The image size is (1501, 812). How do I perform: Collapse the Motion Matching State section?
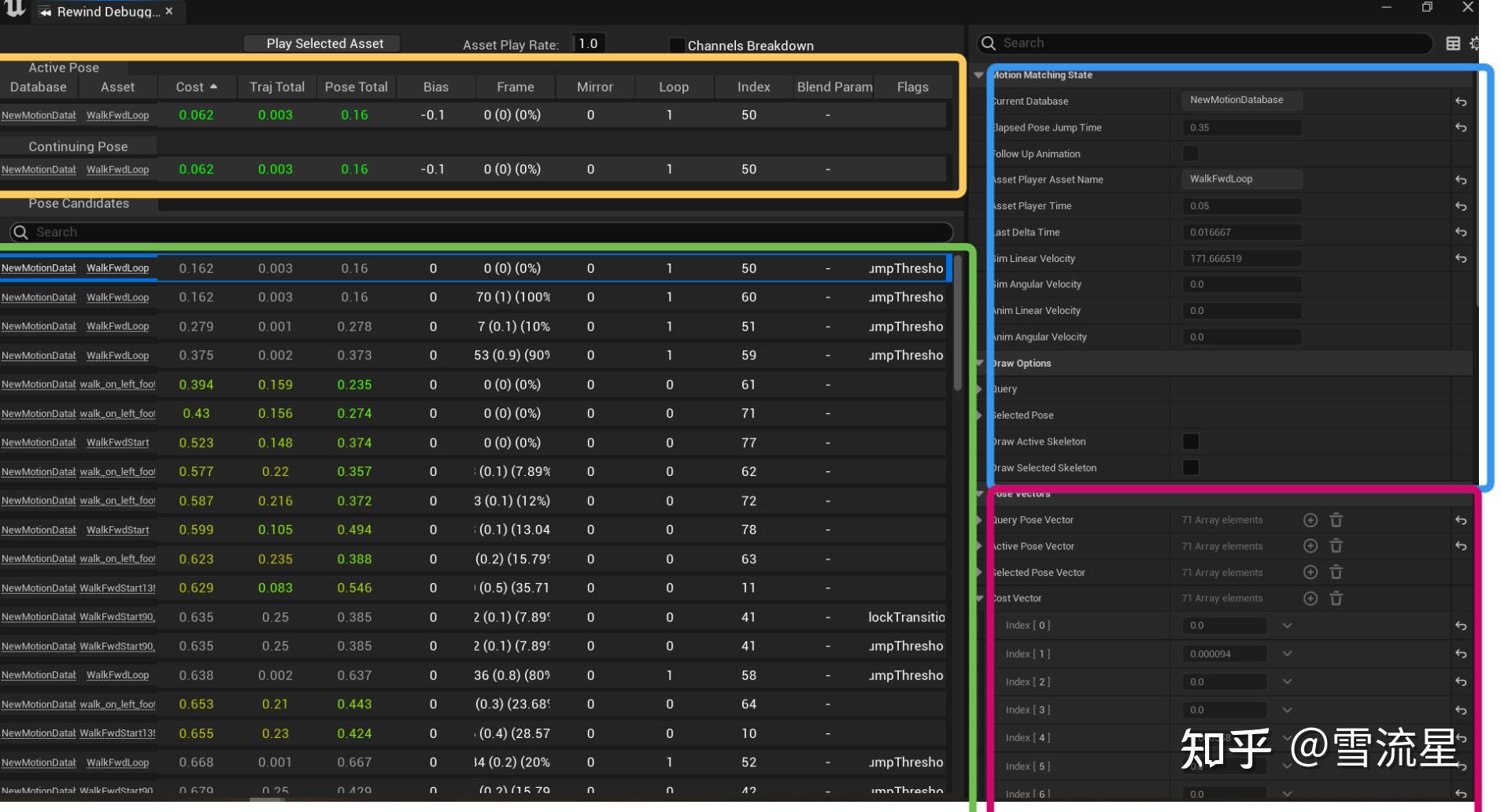click(978, 75)
